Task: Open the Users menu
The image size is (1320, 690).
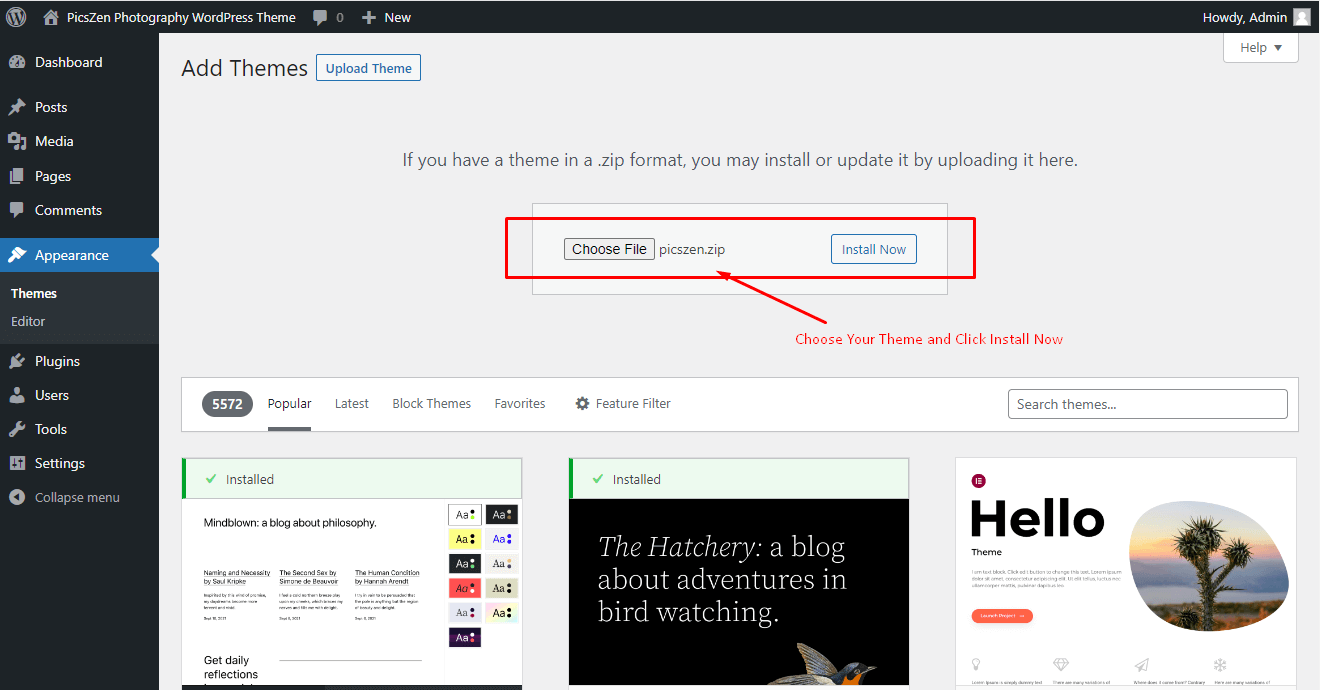Action: (79, 395)
